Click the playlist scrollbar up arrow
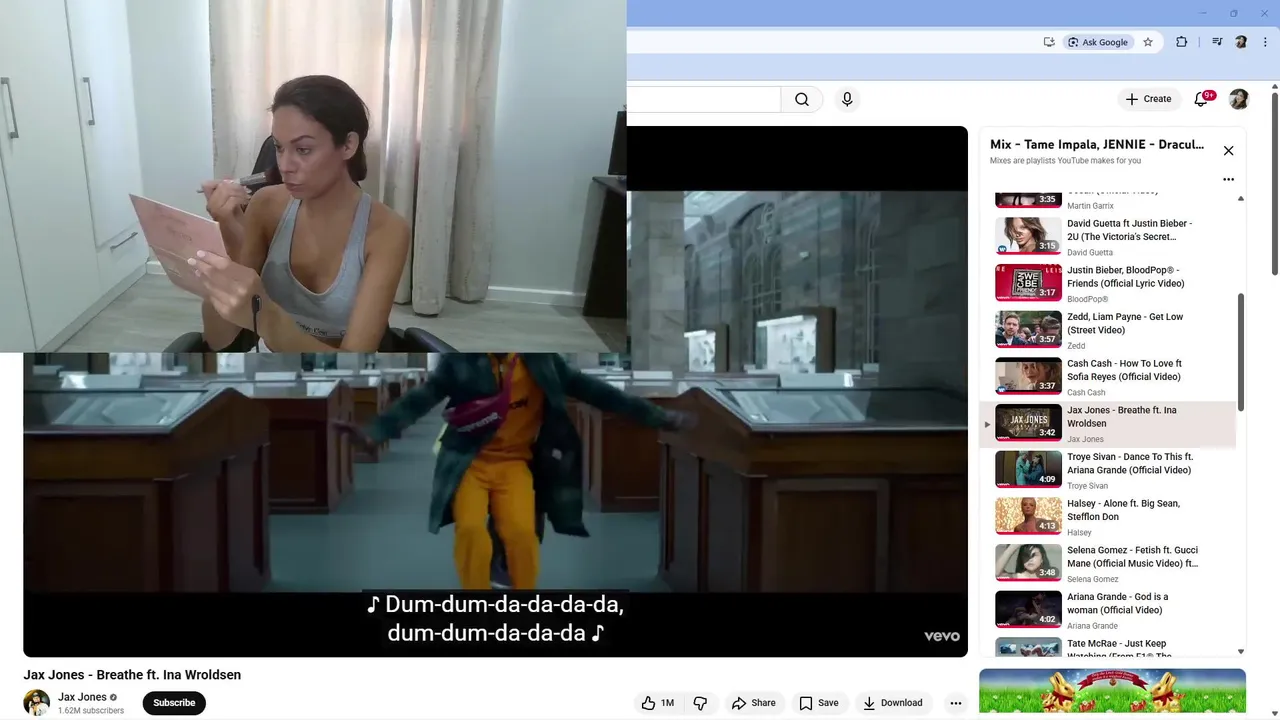 pyautogui.click(x=1241, y=198)
